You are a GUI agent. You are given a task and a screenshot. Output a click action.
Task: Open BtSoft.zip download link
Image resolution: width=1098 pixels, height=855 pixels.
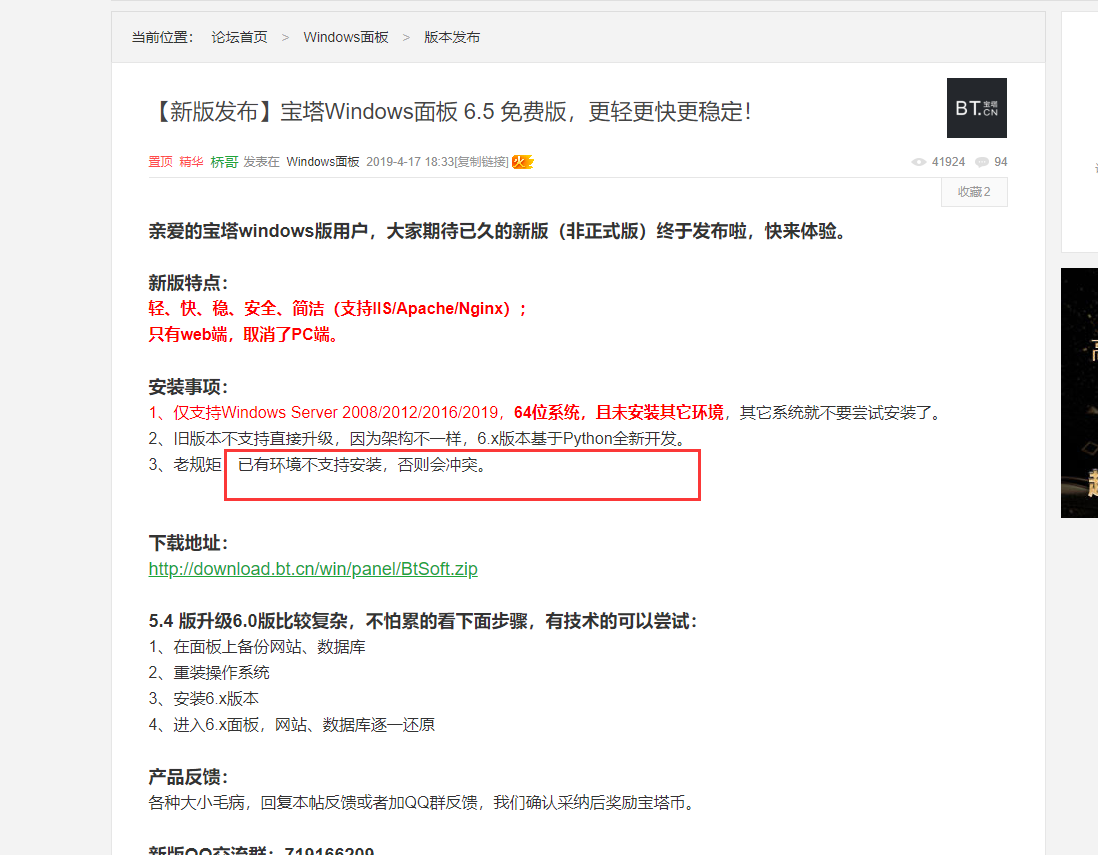tap(313, 569)
